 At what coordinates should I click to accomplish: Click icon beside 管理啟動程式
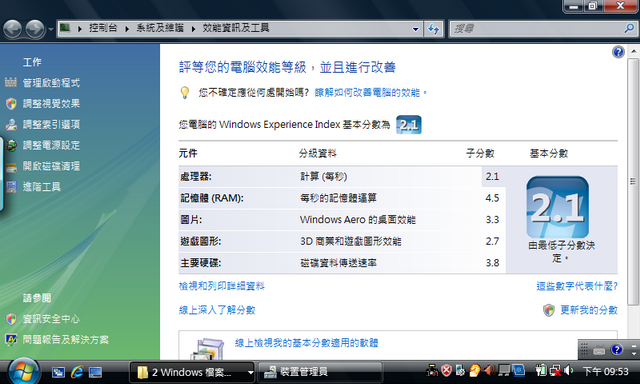(11, 82)
